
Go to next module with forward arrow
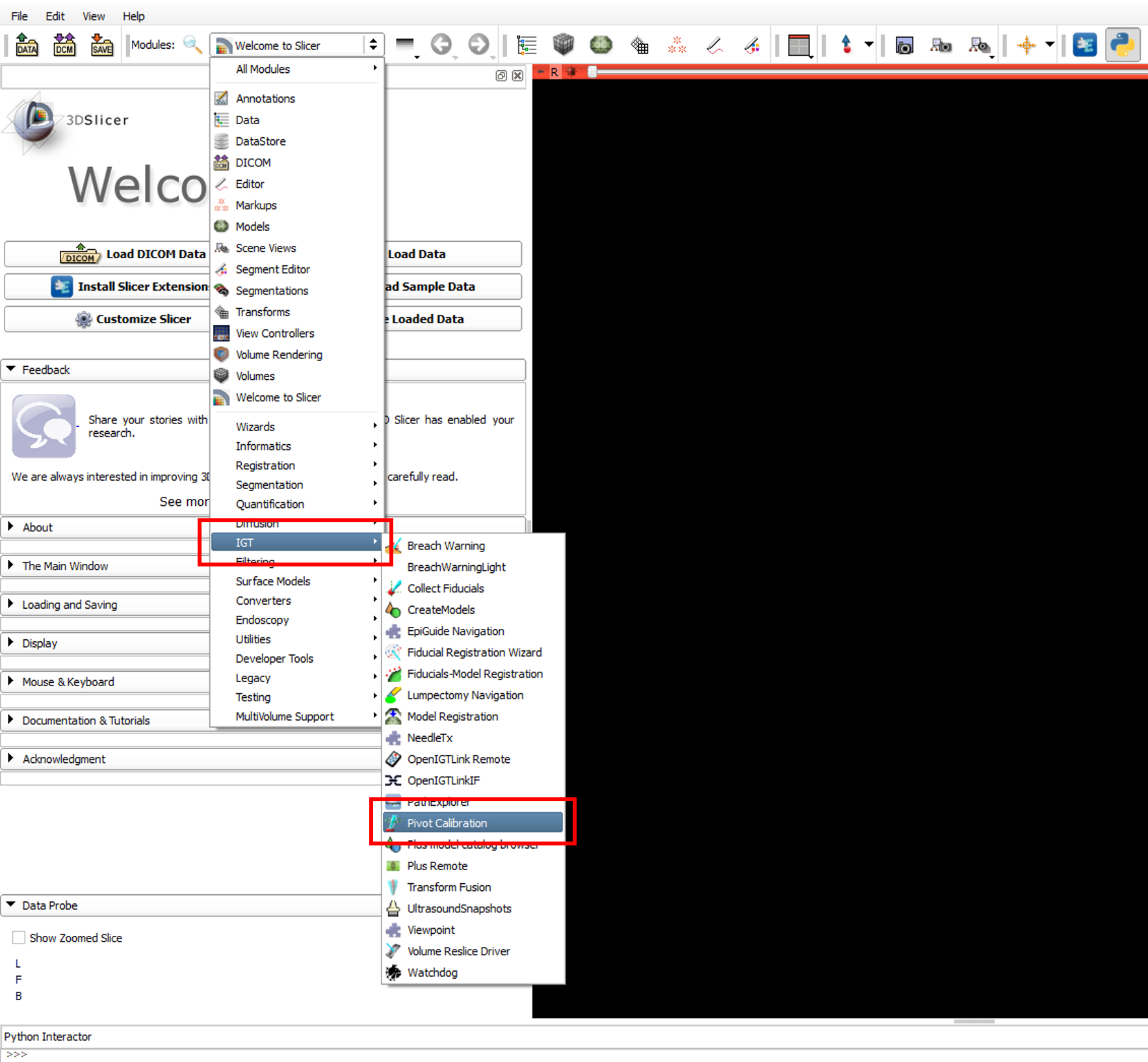[479, 45]
